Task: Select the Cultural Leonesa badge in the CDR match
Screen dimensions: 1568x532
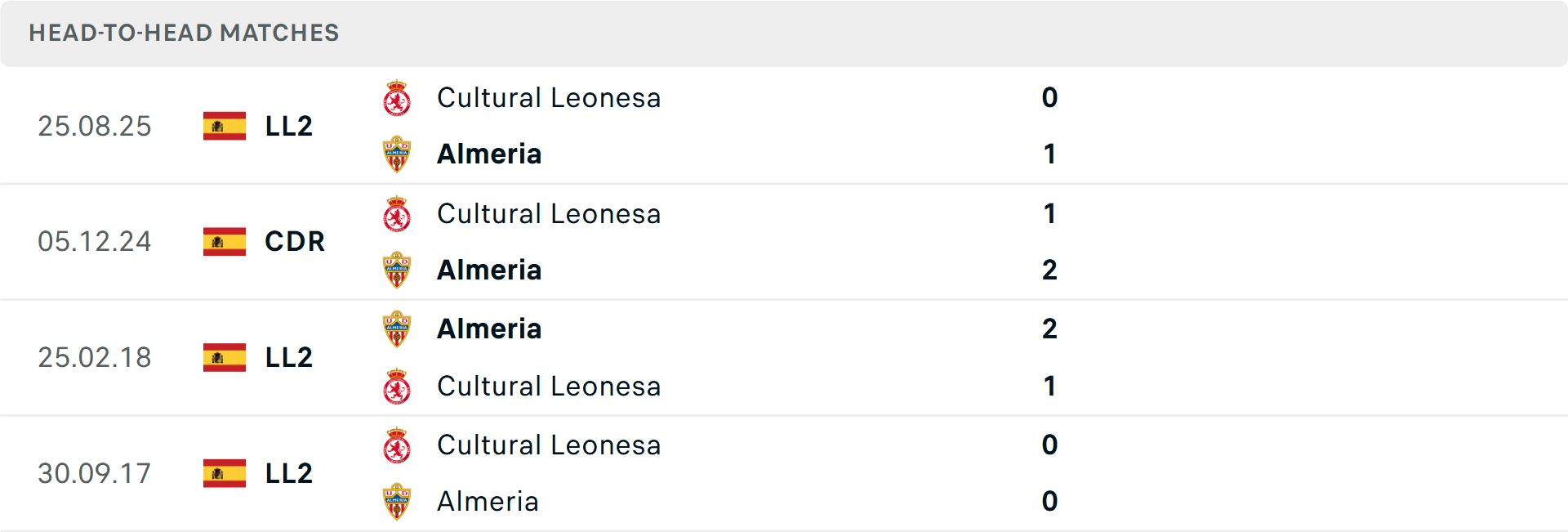Action: (x=397, y=214)
